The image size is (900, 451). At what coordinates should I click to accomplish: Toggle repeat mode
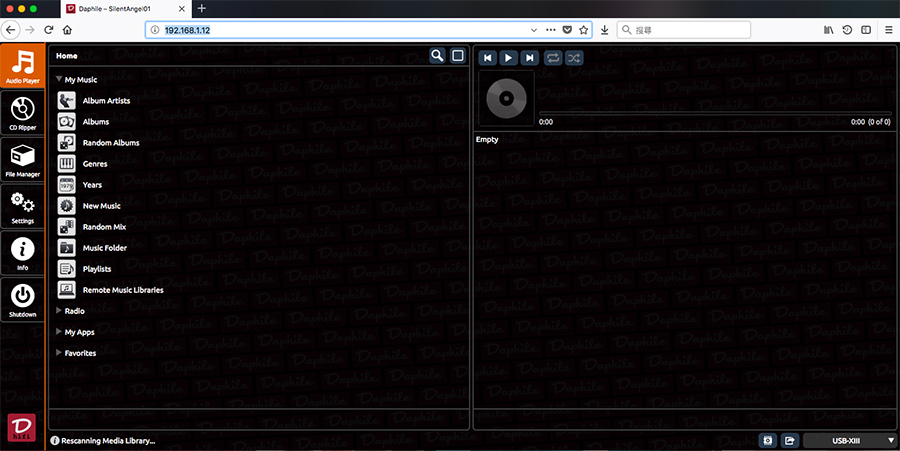pos(554,58)
